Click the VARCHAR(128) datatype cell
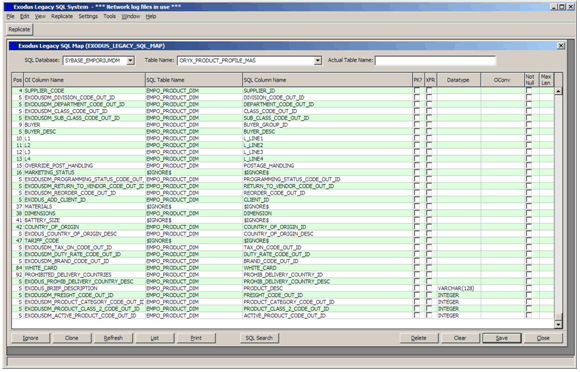The height and width of the screenshot is (372, 580). 459,288
